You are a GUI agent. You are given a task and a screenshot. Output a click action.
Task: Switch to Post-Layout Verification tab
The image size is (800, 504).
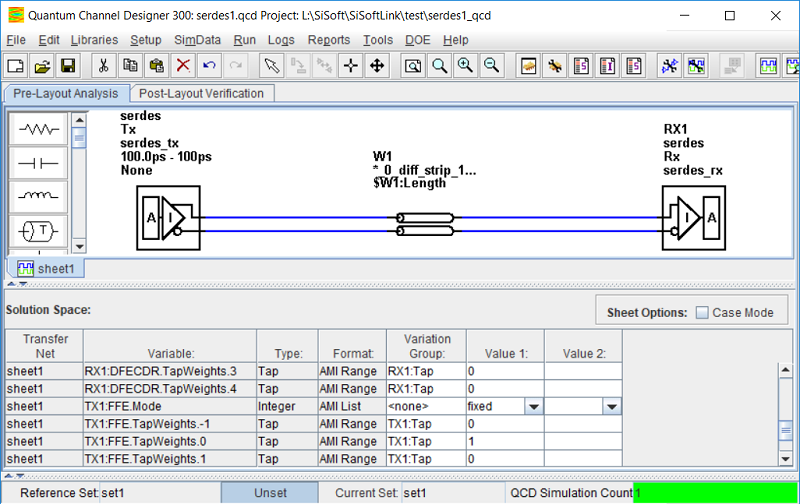point(201,93)
